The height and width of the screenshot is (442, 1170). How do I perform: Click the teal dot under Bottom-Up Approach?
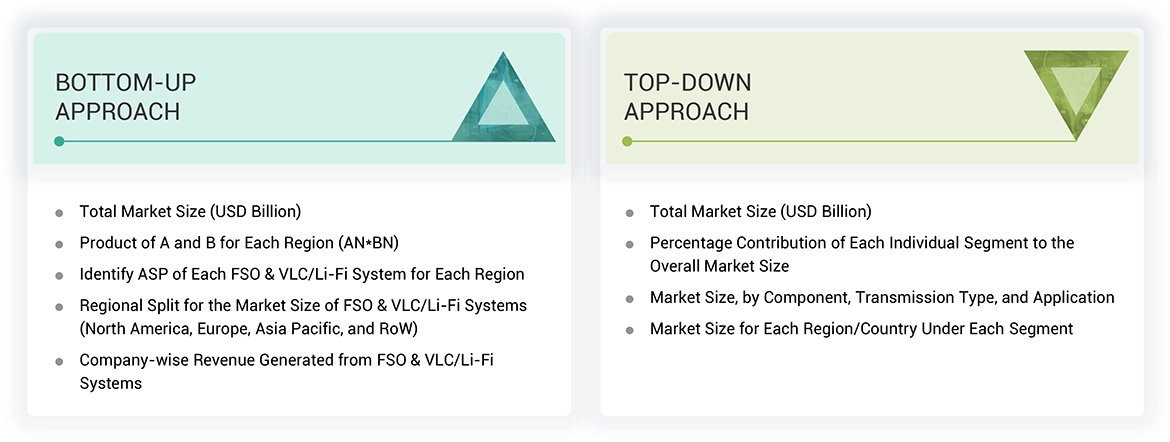(x=60, y=141)
